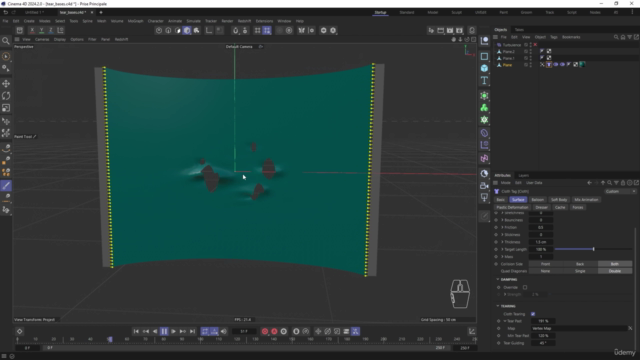640x360 pixels.
Task: Expand the Thickness parameter
Action: pos(502,242)
